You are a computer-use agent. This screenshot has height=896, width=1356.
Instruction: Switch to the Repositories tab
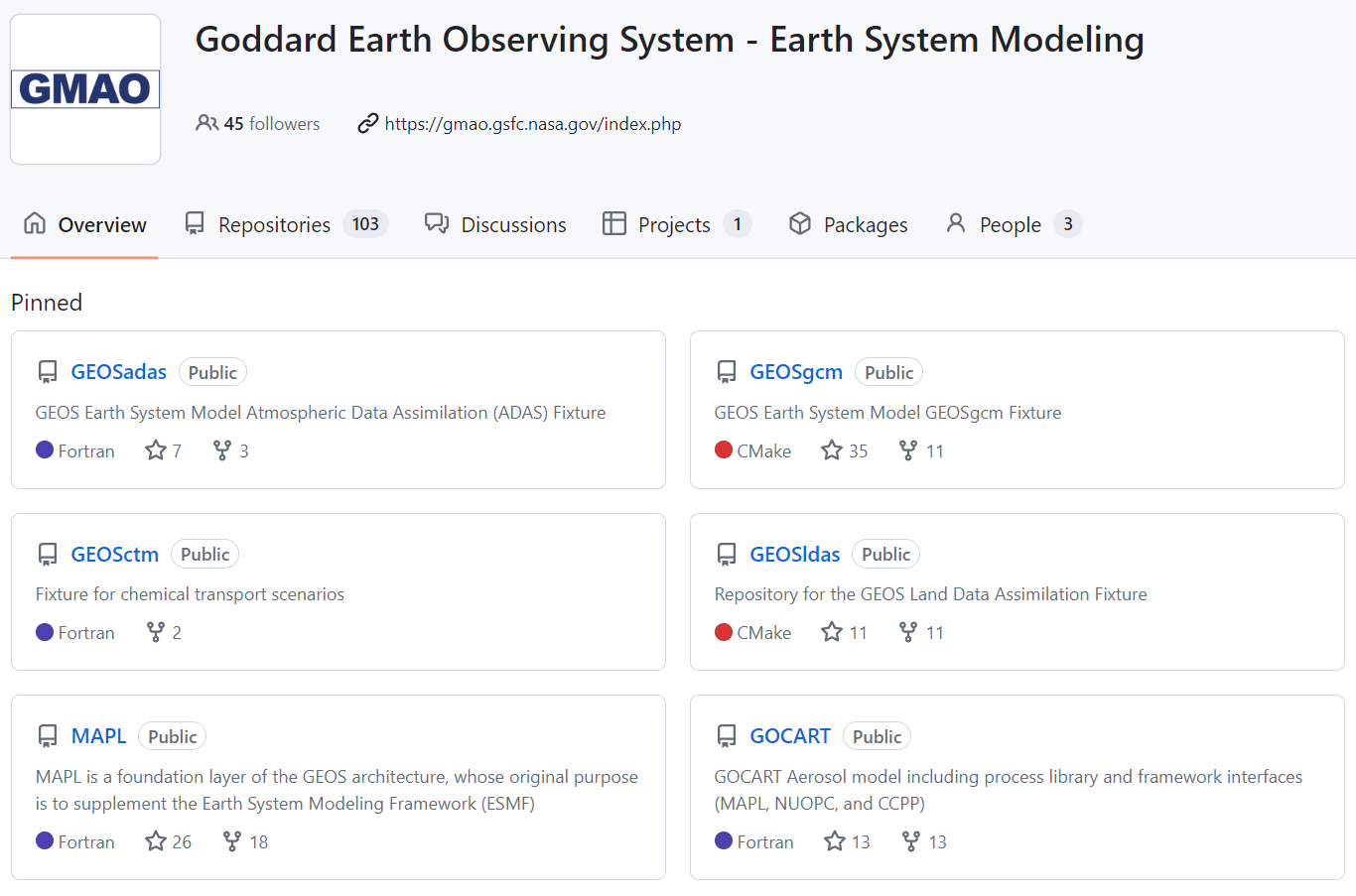[286, 224]
